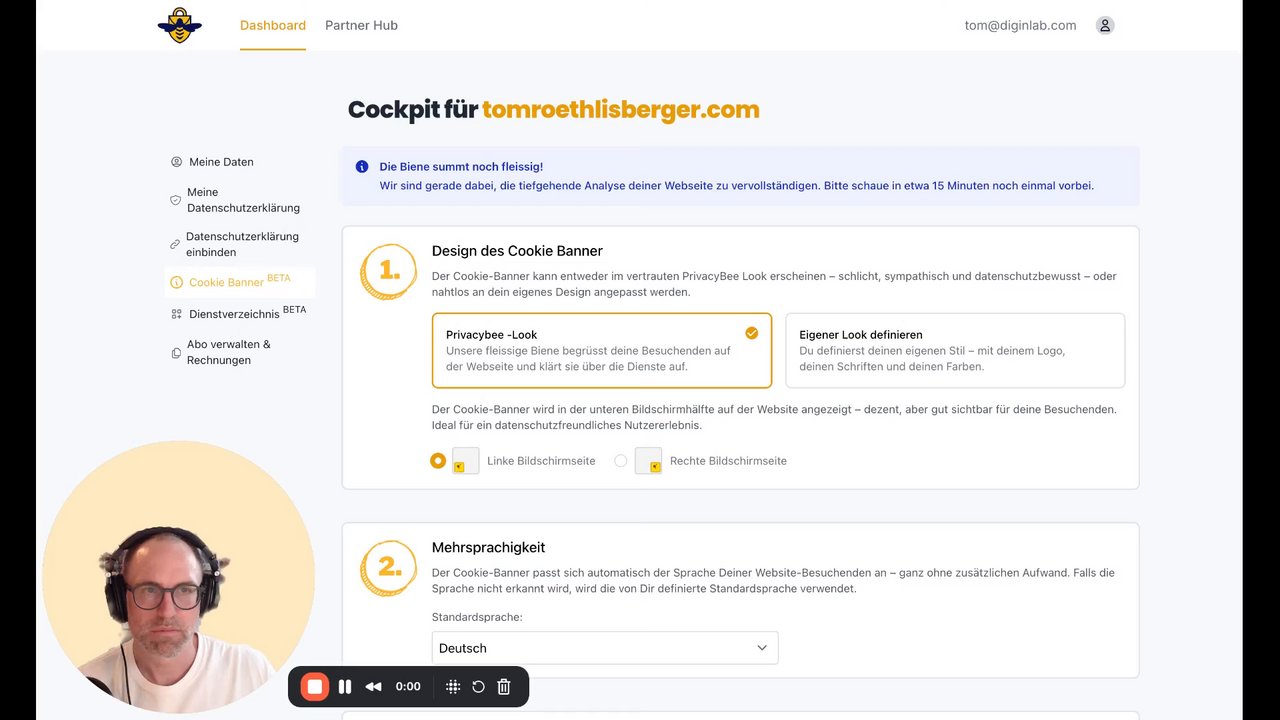
Task: Click the link icon for Datenschutzerklärung einbinden
Action: pyautogui.click(x=175, y=244)
